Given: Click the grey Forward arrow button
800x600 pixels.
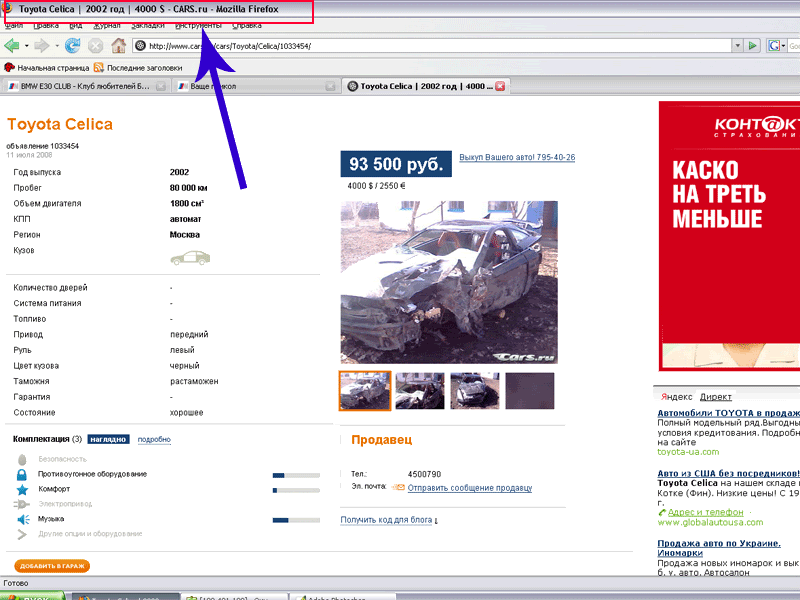Looking at the screenshot, I should click(x=41, y=46).
